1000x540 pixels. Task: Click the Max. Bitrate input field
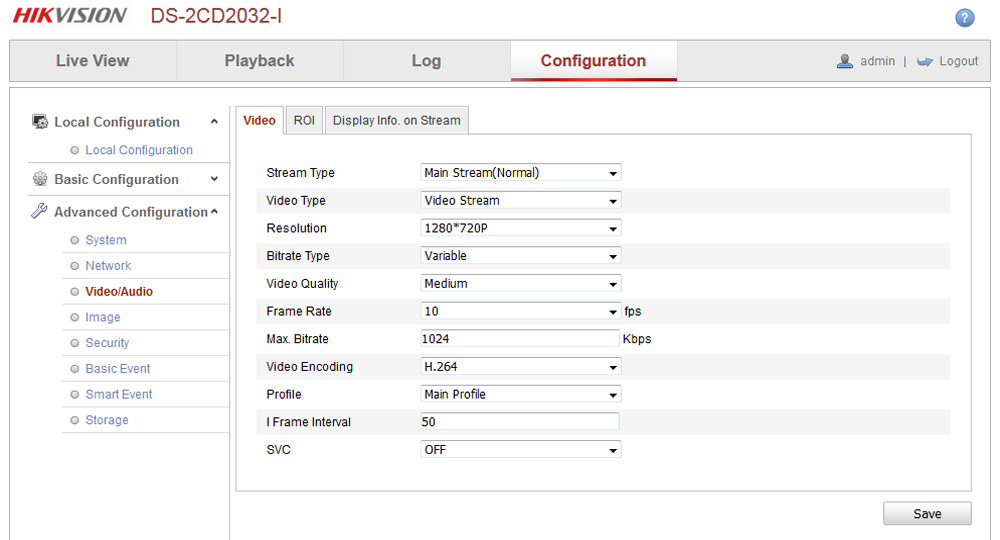coord(520,339)
